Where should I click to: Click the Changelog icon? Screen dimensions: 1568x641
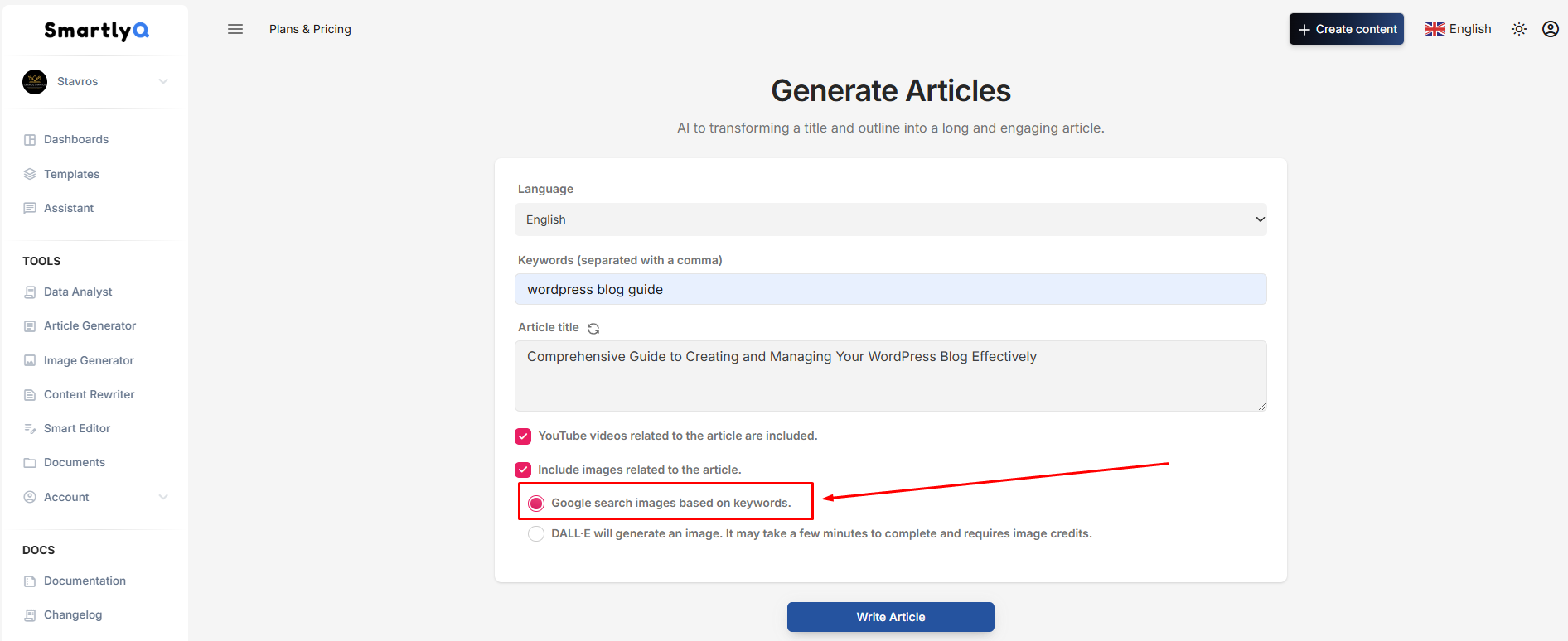(30, 615)
